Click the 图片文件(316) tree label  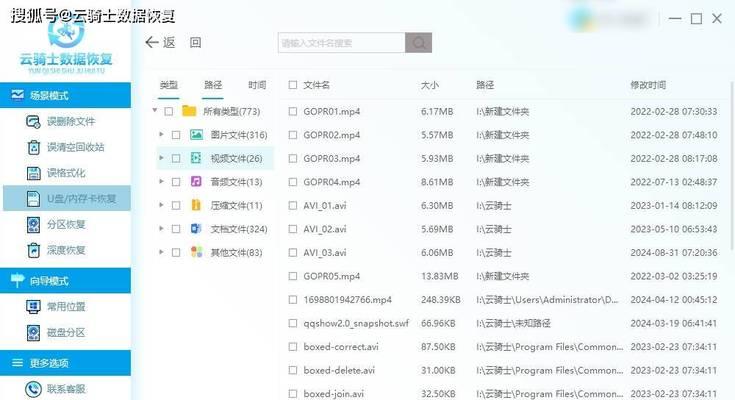coord(239,135)
